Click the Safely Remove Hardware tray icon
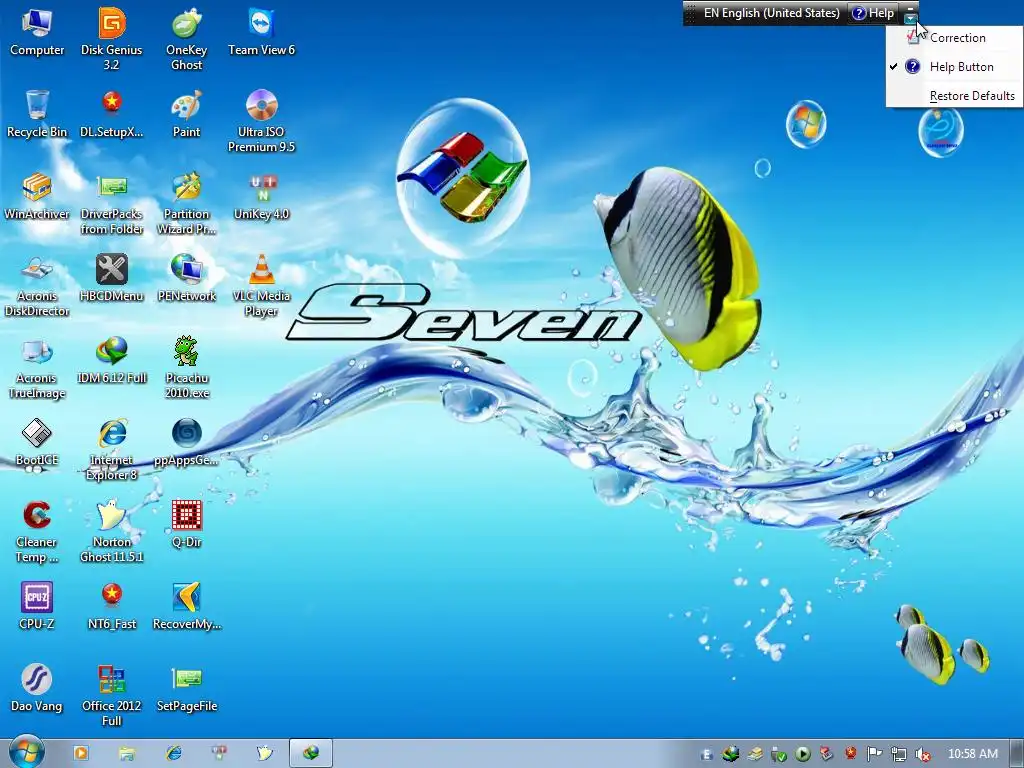Screen dimensions: 1024x768 (x=778, y=755)
